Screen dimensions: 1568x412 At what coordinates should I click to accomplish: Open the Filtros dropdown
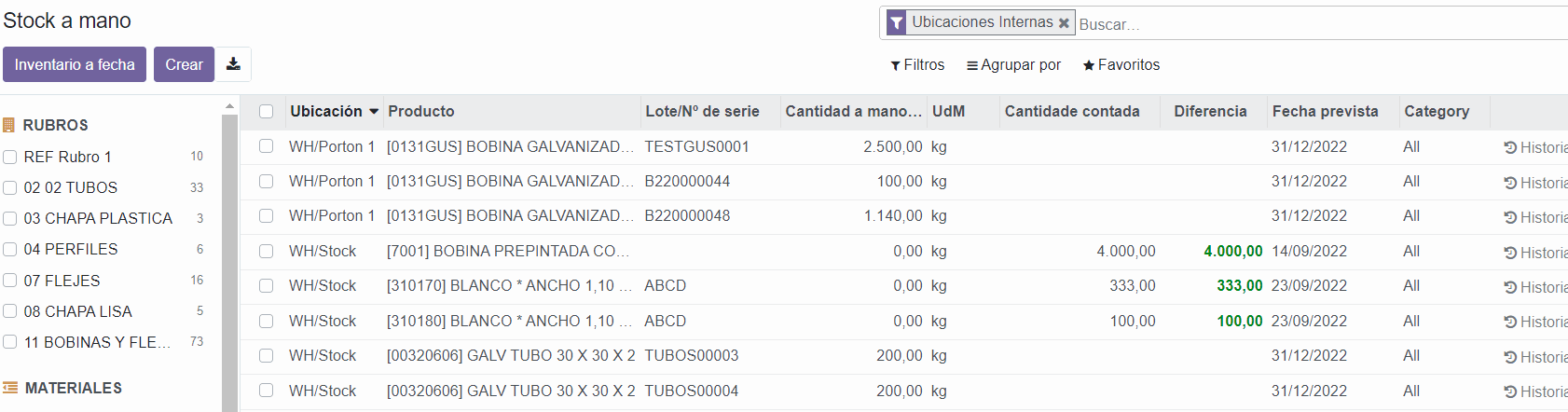(917, 64)
